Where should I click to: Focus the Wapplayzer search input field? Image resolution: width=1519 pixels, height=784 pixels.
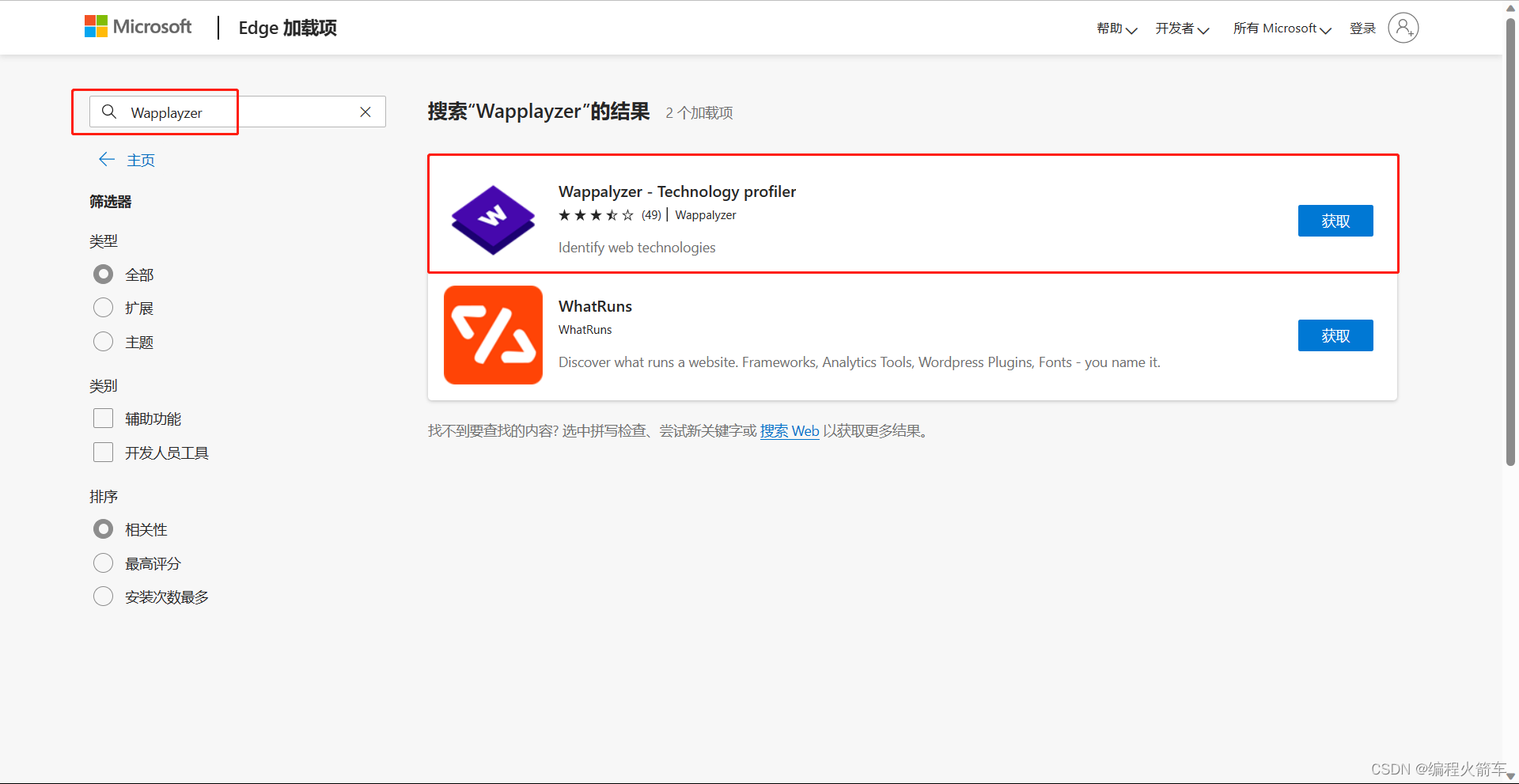(x=237, y=112)
